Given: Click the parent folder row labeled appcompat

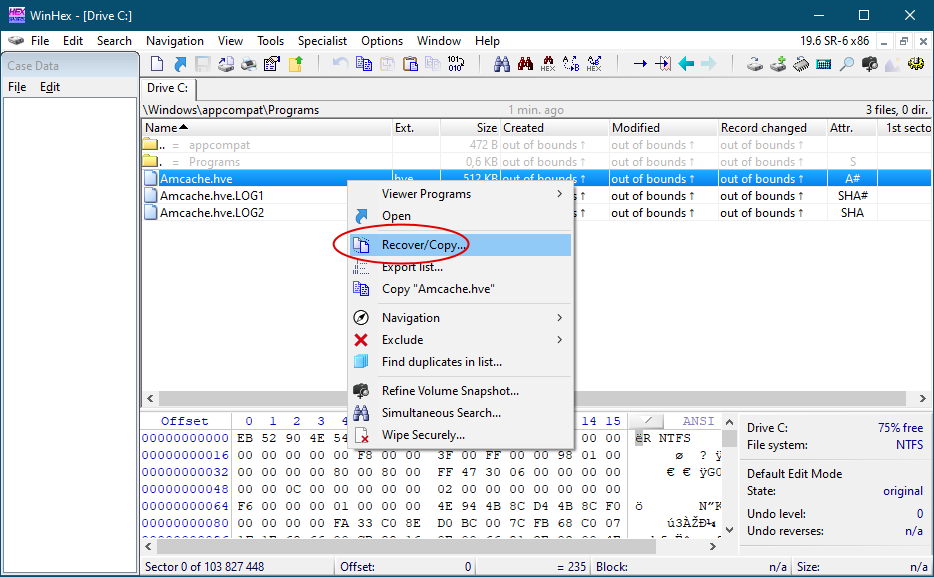Looking at the screenshot, I should pos(536,145).
